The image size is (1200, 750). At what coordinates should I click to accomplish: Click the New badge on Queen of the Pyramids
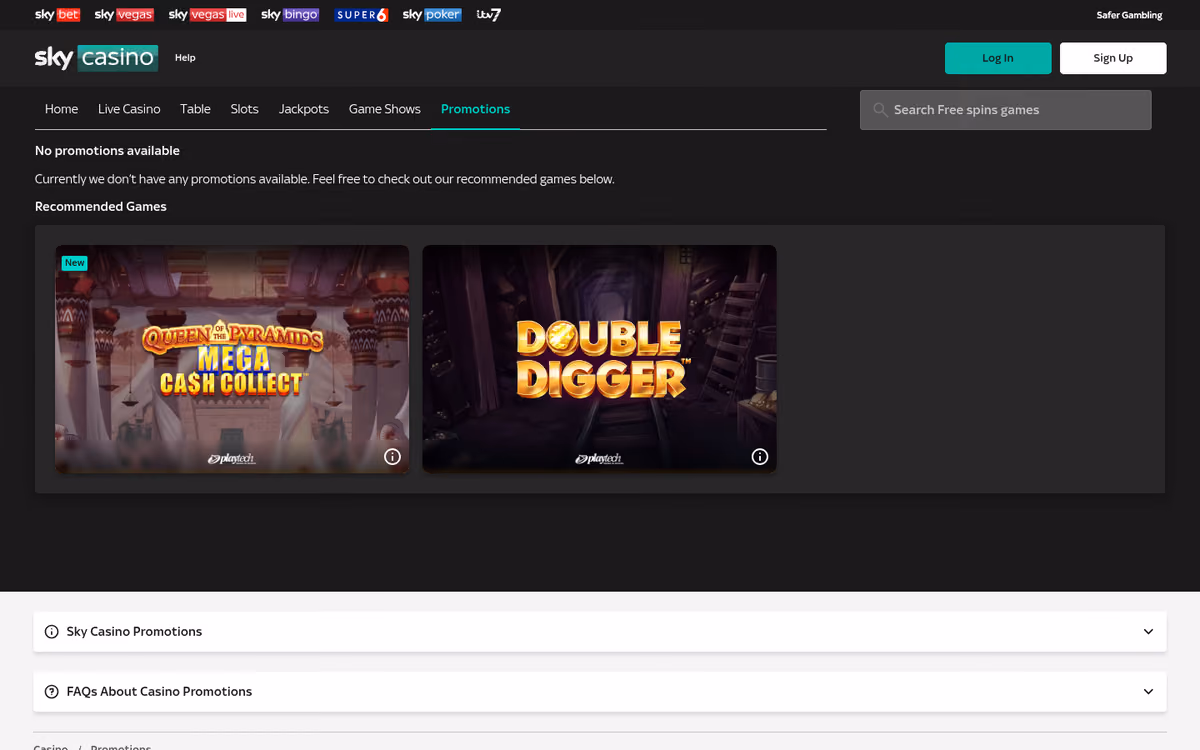(75, 263)
